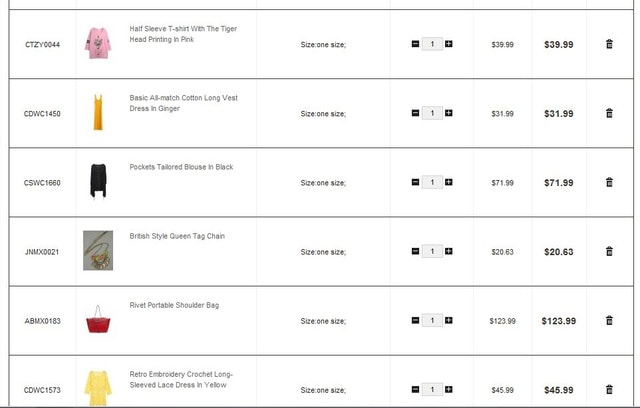
Task: Increase quantity of the yellow Lace Dress
Action: click(x=449, y=389)
